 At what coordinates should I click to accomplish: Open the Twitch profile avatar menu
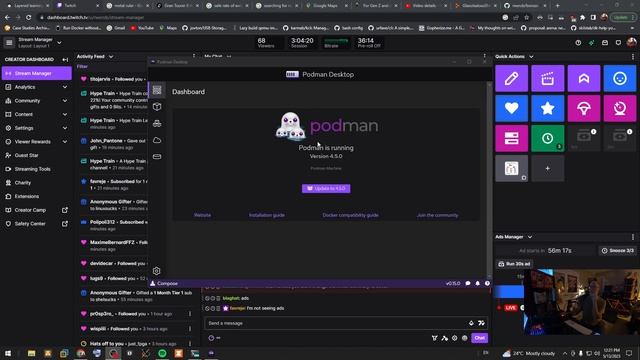(x=631, y=42)
